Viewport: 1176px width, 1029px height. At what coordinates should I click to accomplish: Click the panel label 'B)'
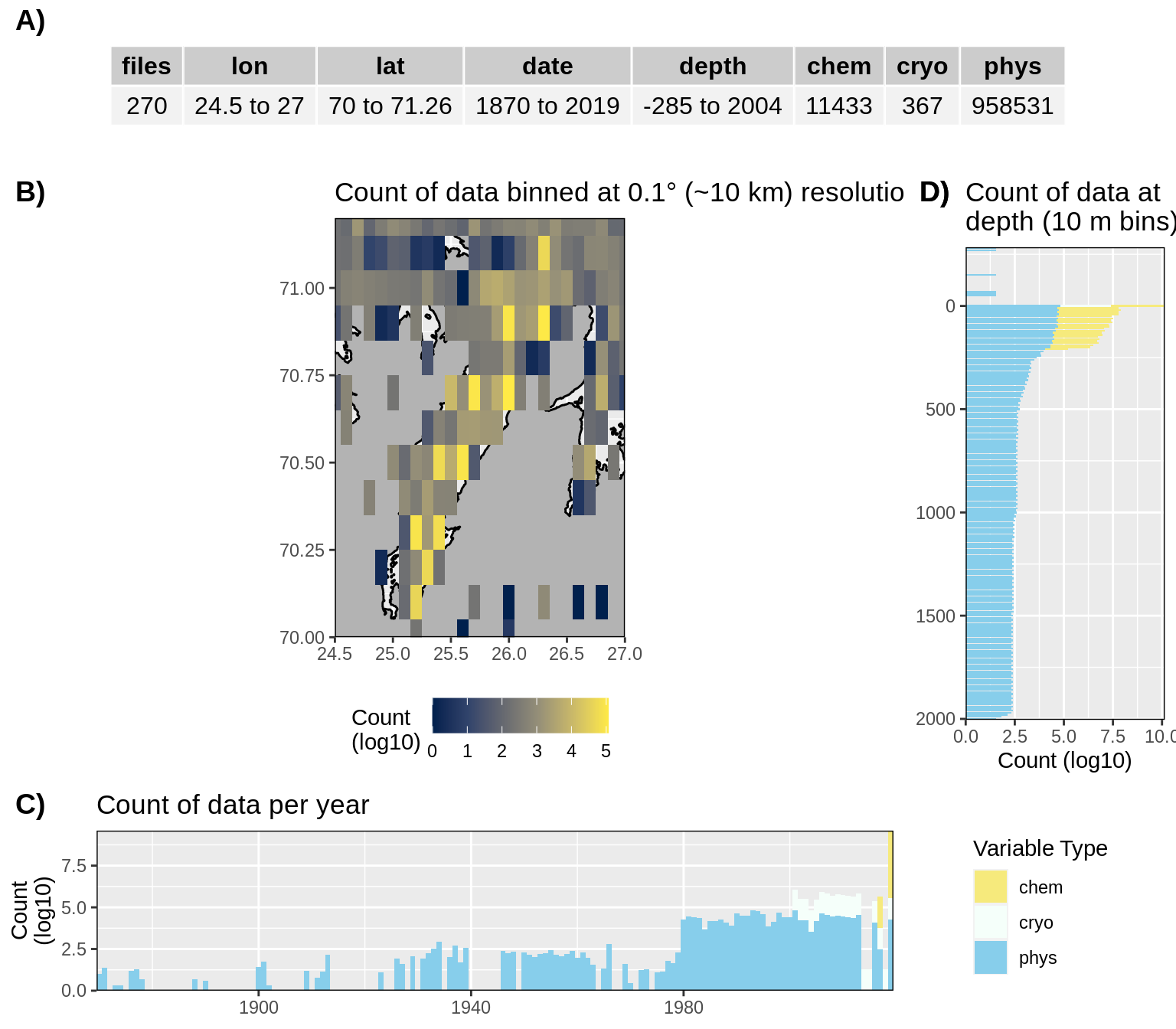click(x=31, y=192)
